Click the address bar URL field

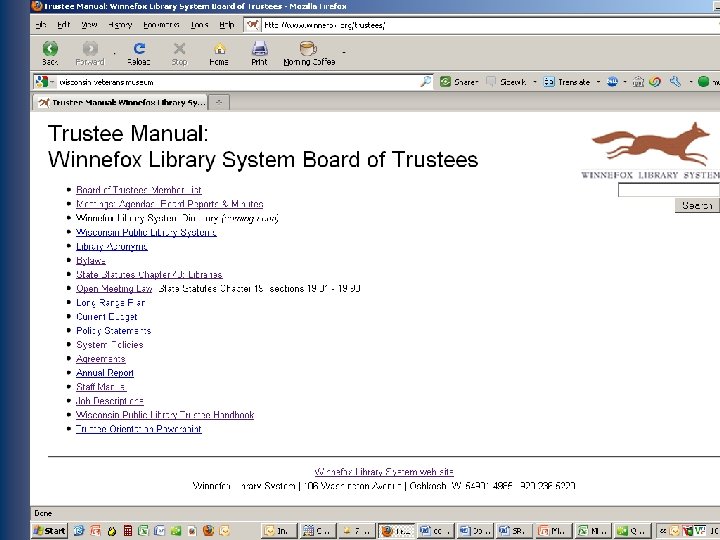pos(487,25)
